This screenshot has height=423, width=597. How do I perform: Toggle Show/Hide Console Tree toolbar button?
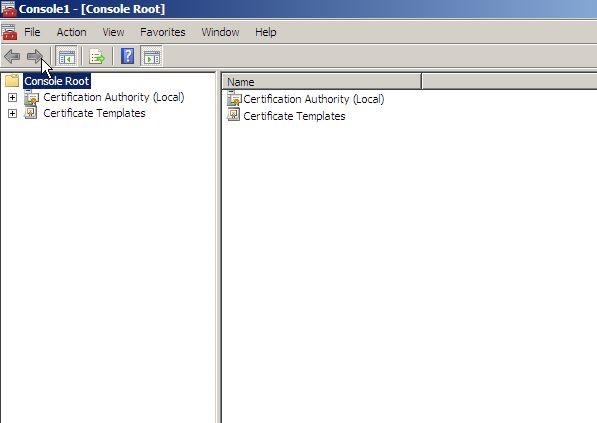pyautogui.click(x=67, y=56)
